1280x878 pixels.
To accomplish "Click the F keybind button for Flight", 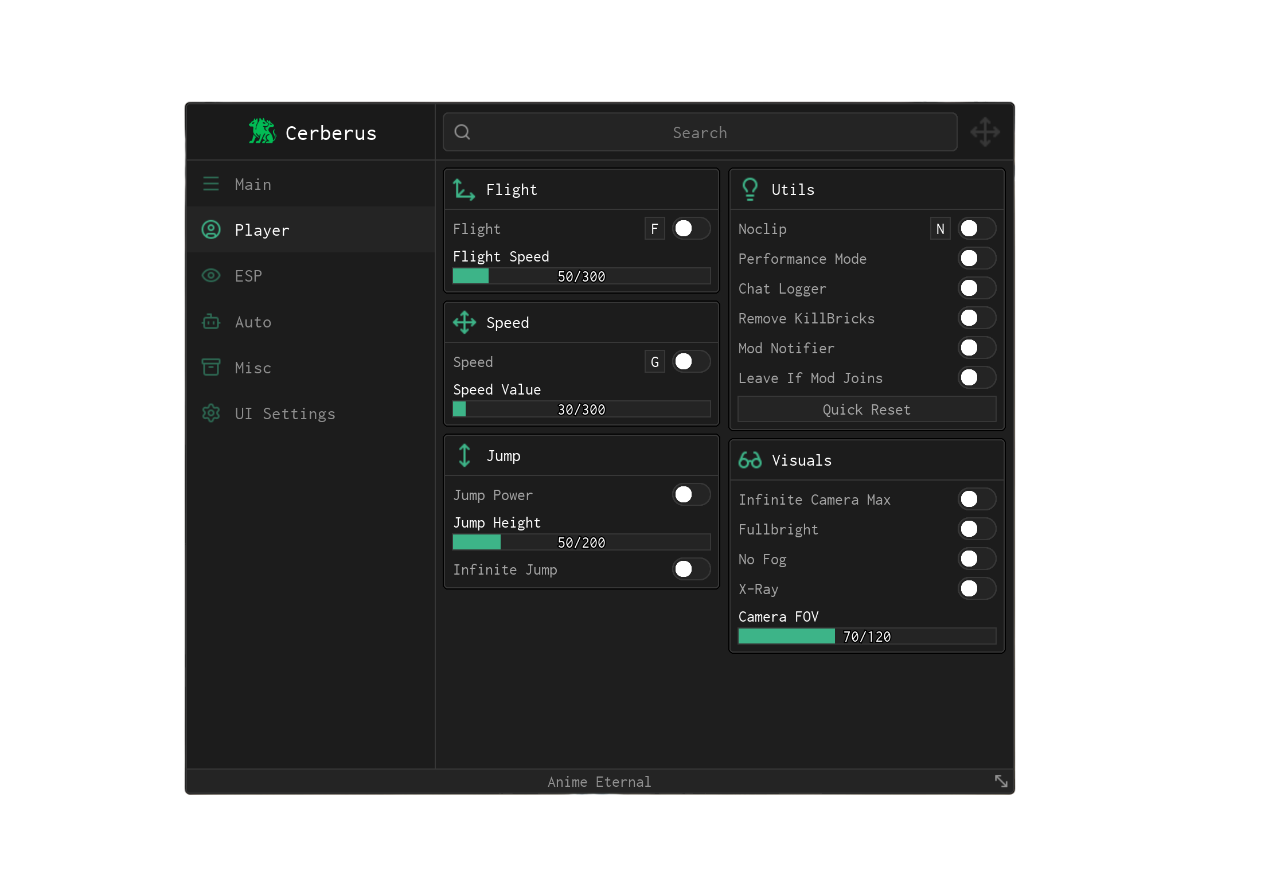I will [x=655, y=229].
